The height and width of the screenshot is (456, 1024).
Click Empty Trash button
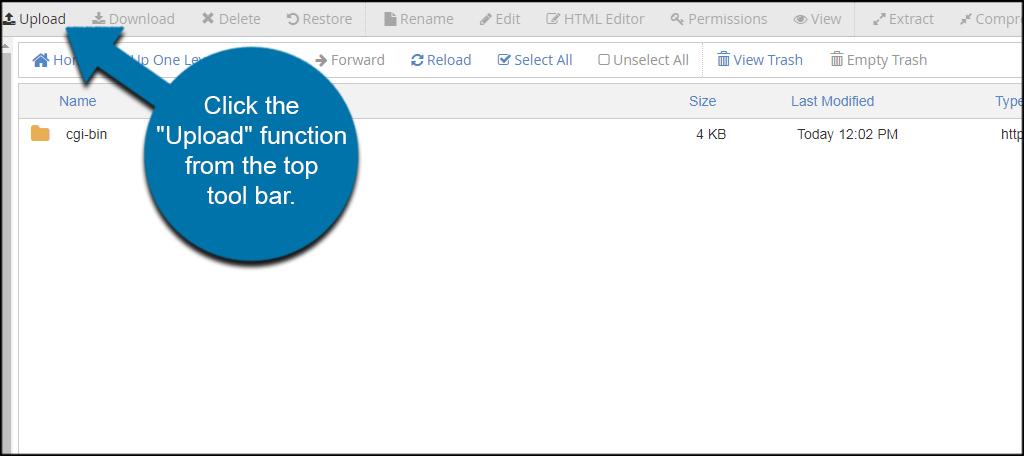(878, 60)
